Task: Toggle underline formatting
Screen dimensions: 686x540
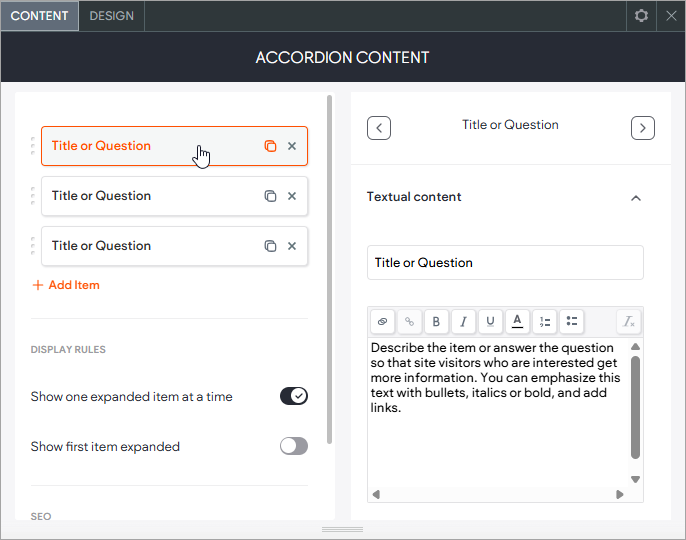Action: 490,321
